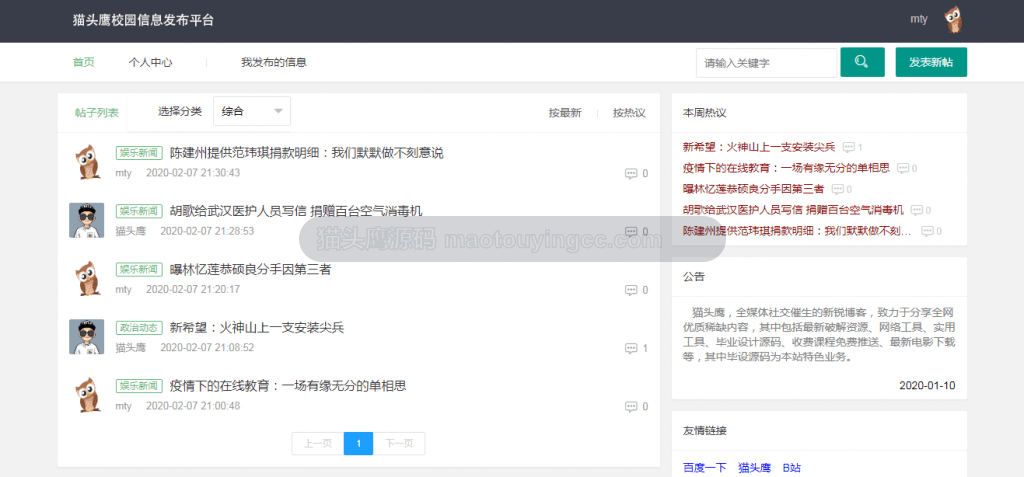Click the mty username in the header
Screen dimensions: 1024x477
point(919,19)
